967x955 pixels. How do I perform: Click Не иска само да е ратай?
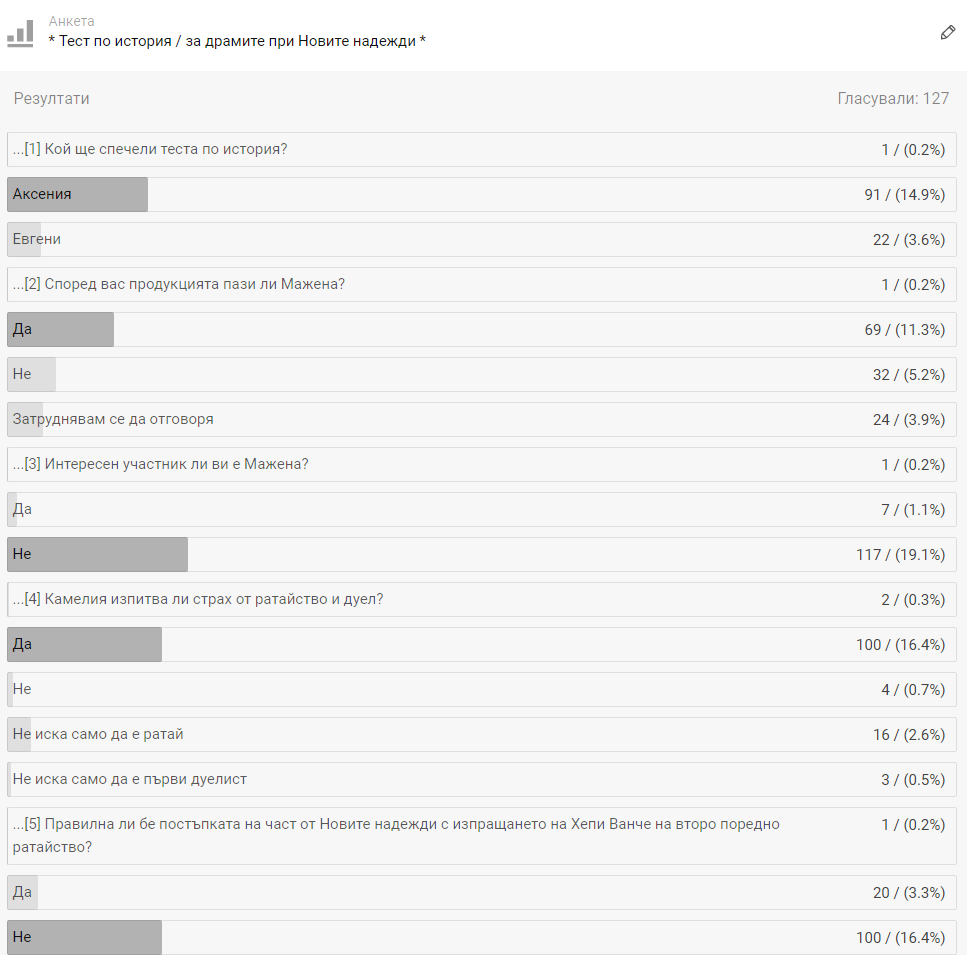pyautogui.click(x=482, y=734)
